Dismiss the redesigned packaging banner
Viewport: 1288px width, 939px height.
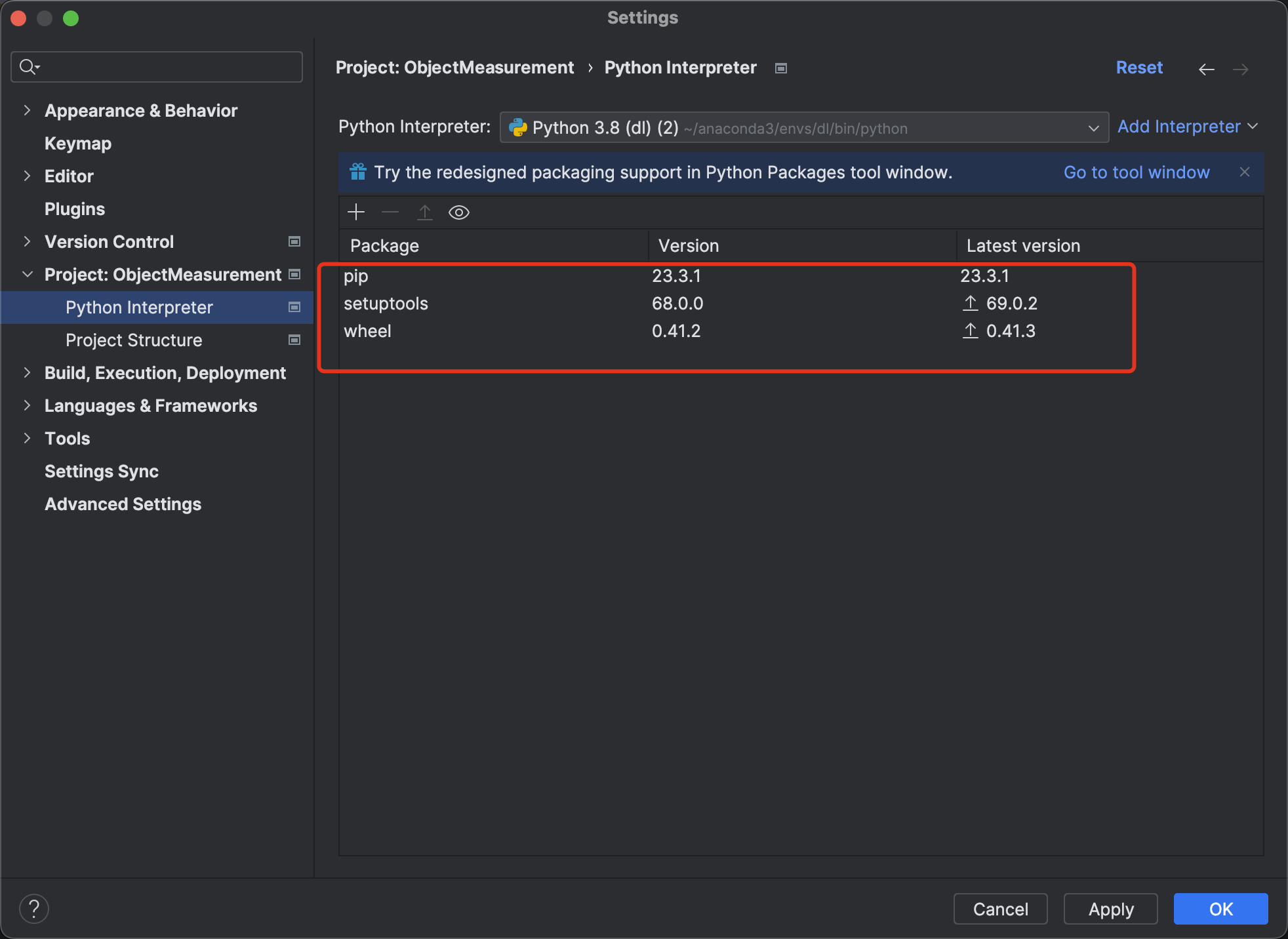pyautogui.click(x=1244, y=172)
